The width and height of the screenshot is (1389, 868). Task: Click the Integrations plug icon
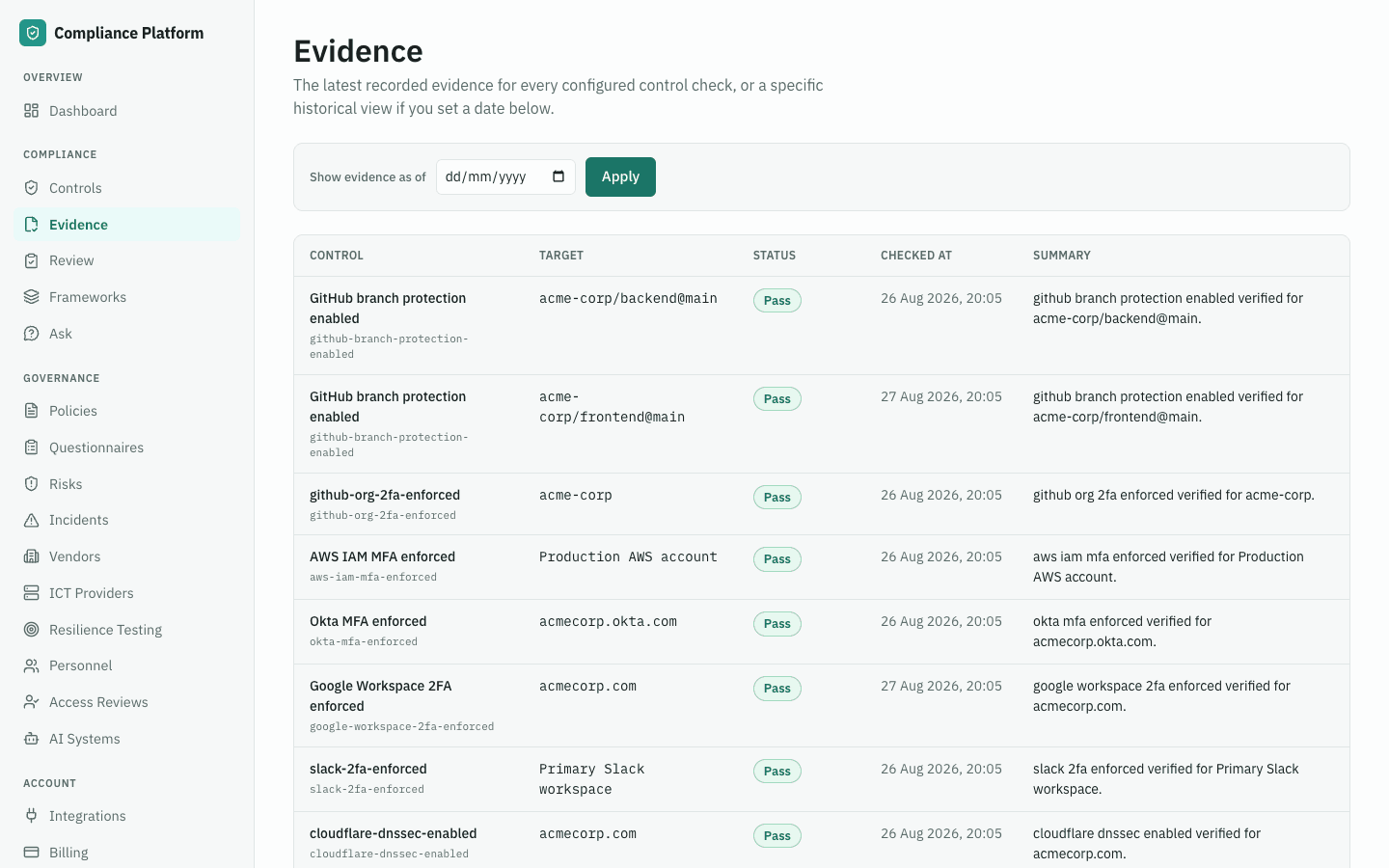tap(32, 816)
